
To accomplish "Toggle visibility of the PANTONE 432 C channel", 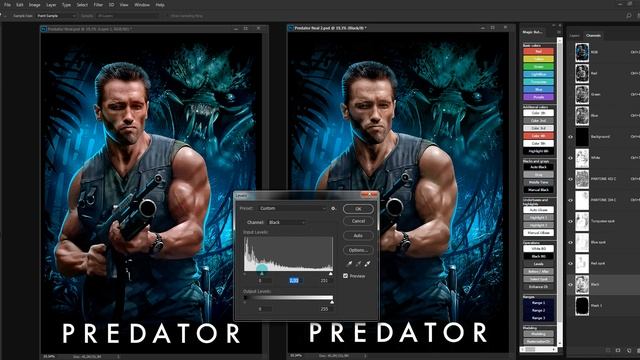I will tap(571, 179).
